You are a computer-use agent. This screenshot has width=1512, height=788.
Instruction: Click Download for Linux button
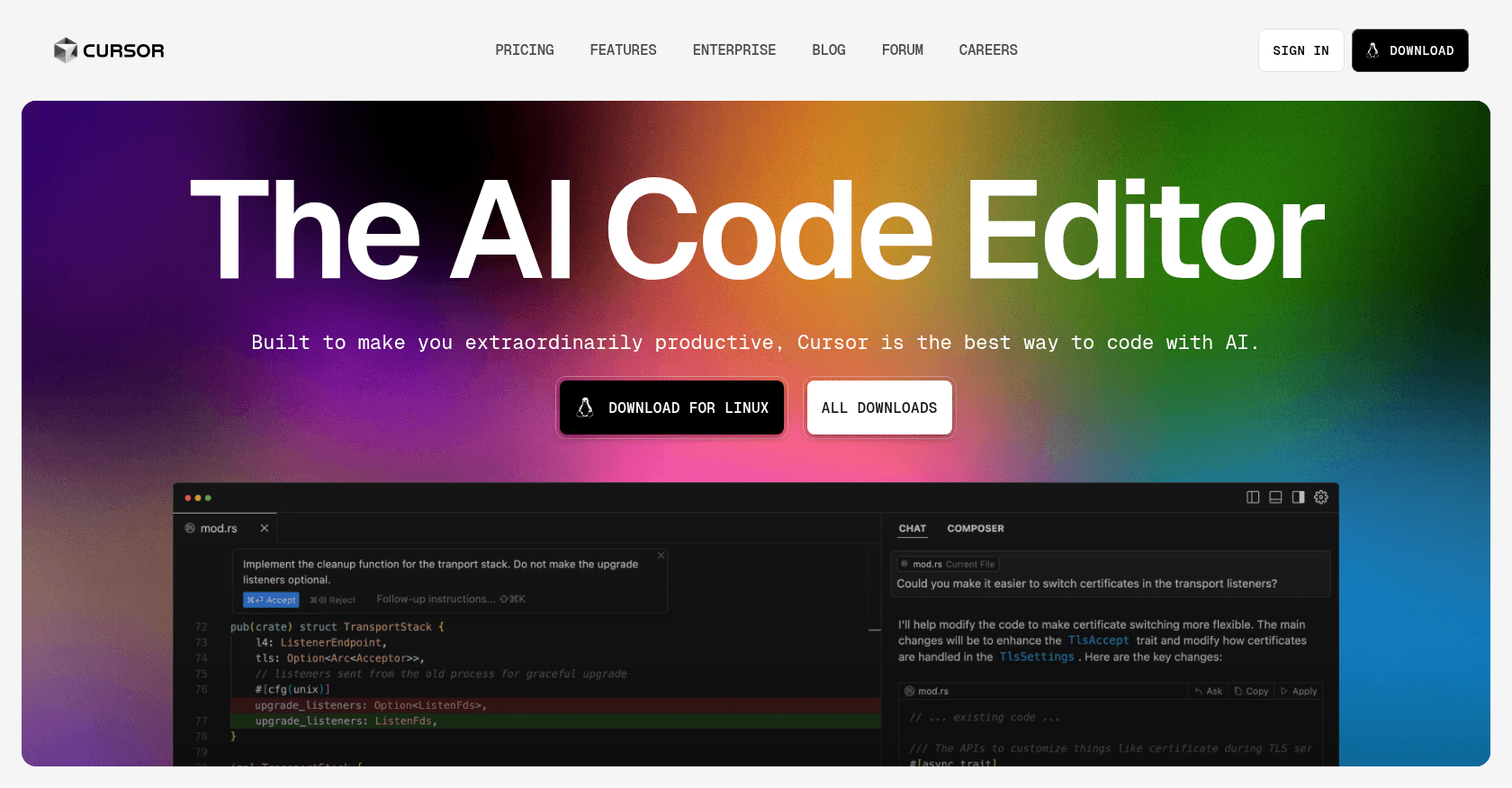tap(671, 407)
